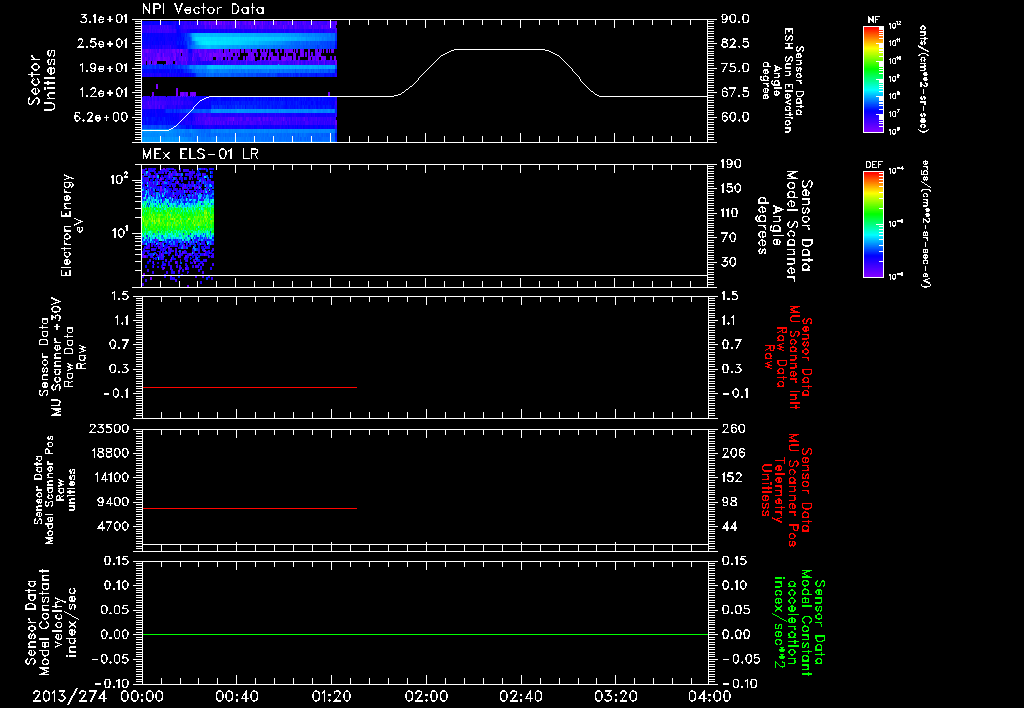Click the '02:00' time tick label
1024x708 pixels.
426,696
